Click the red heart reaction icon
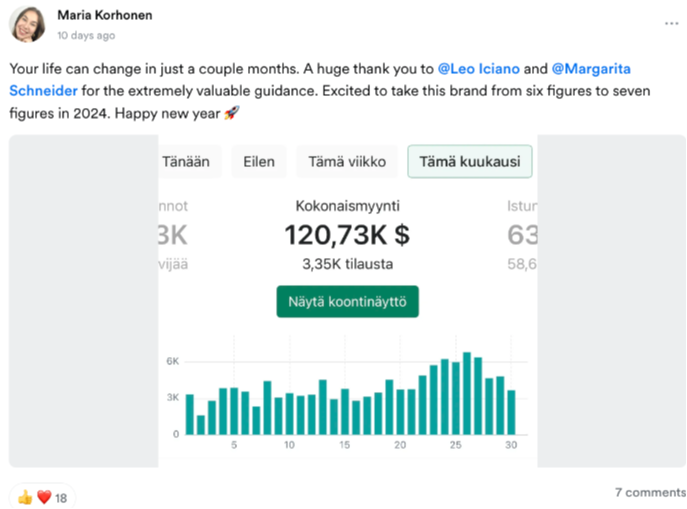687x509 pixels. pyautogui.click(x=43, y=497)
